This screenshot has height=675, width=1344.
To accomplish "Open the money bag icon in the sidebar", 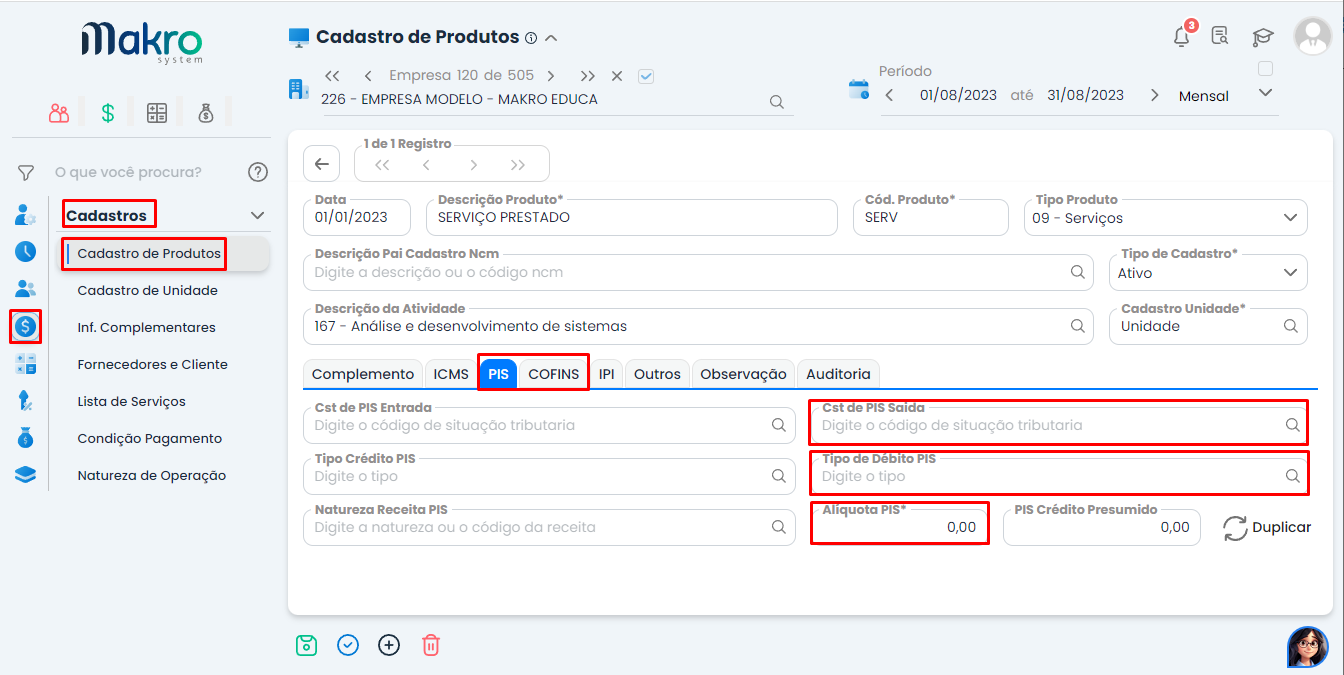I will 205,113.
